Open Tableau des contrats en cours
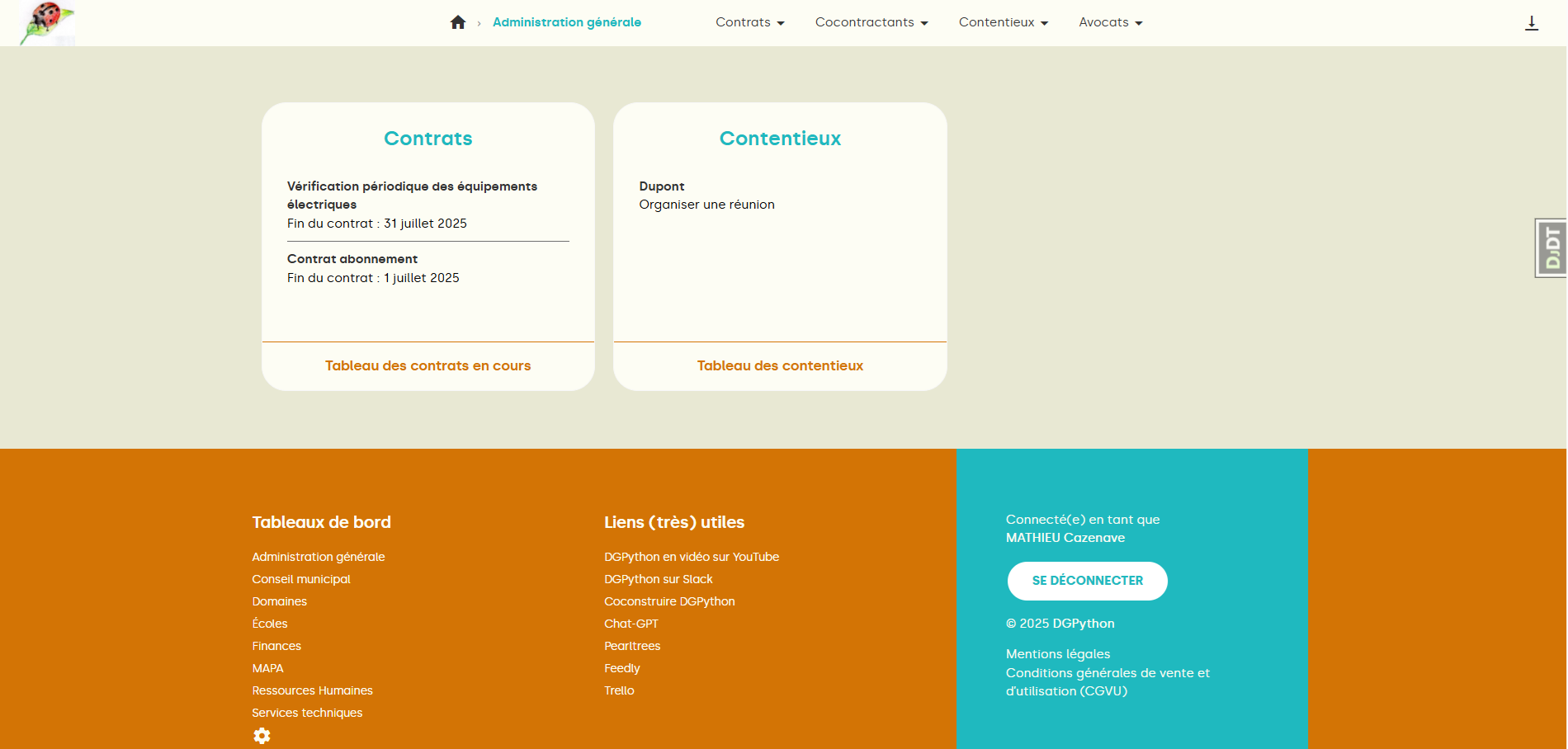This screenshot has width=1568, height=749. (x=427, y=365)
